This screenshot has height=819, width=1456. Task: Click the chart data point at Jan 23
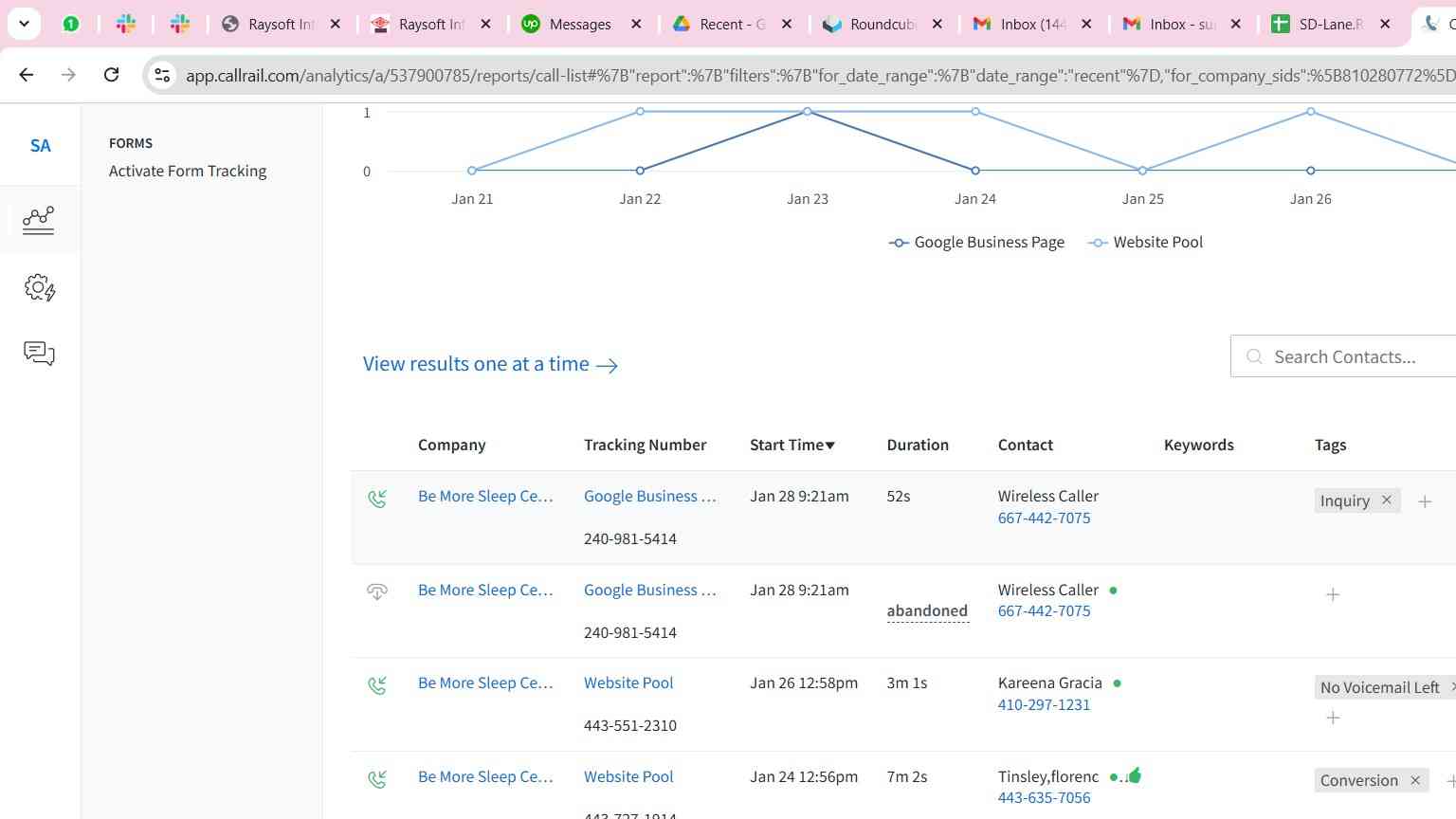pos(808,112)
